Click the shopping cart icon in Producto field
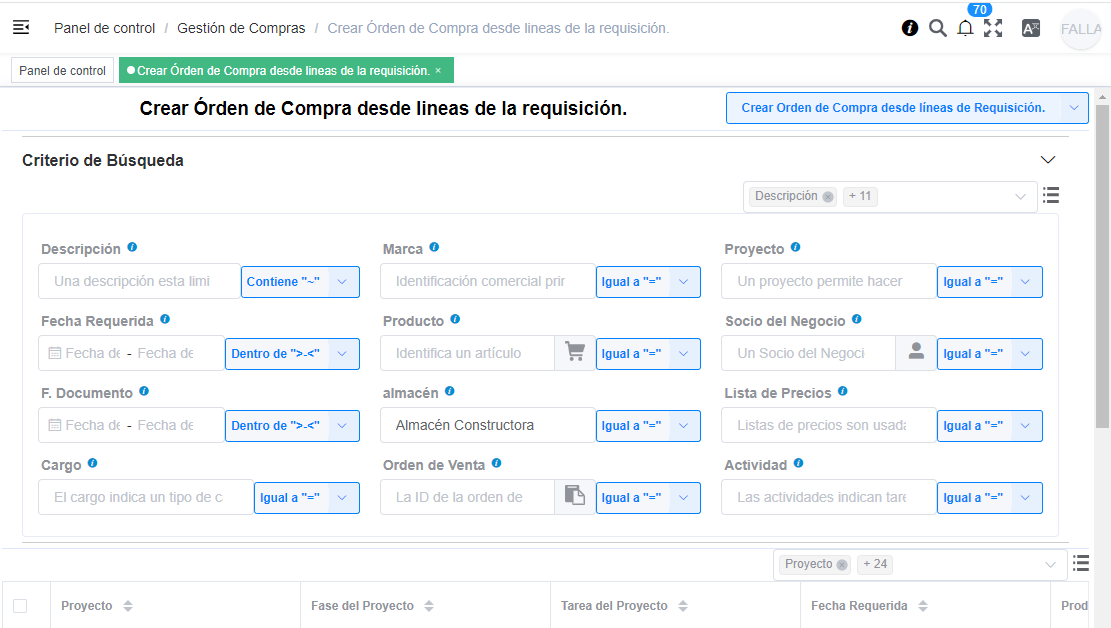 pyautogui.click(x=575, y=353)
